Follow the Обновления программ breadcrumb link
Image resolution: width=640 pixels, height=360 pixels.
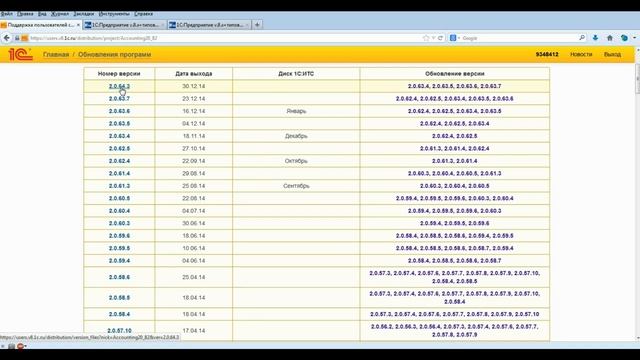pyautogui.click(x=115, y=54)
